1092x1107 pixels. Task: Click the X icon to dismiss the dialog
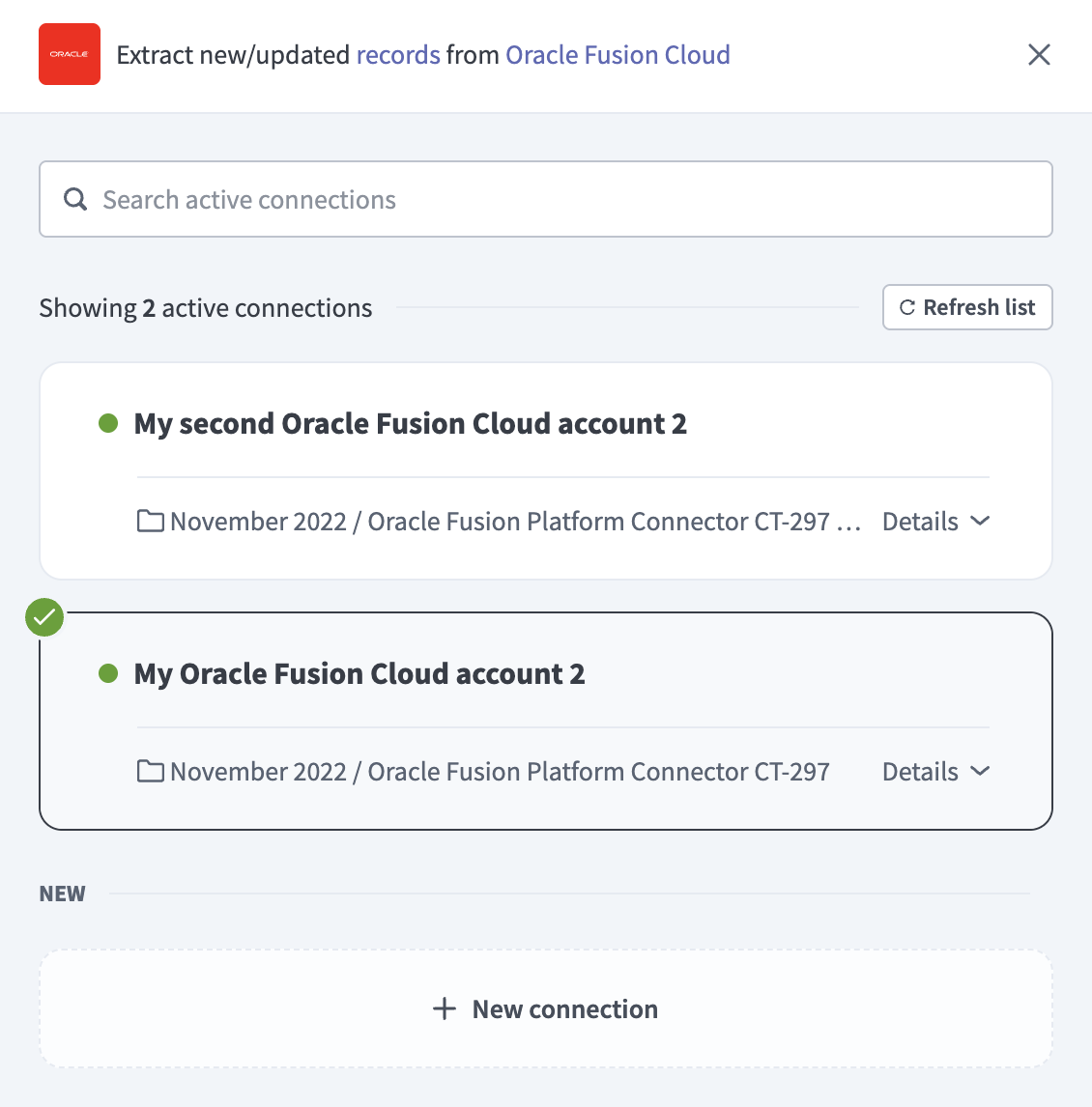coord(1039,54)
